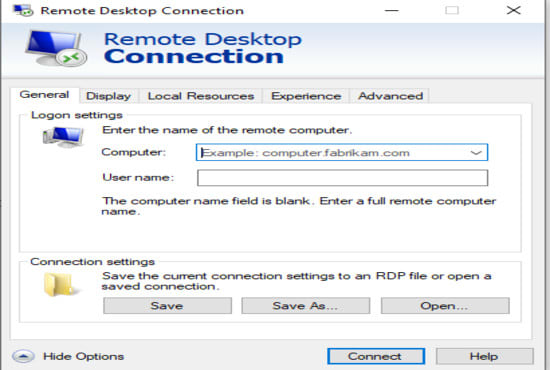
Task: Click the 'Logon settings' group heading
Action: click(x=77, y=115)
